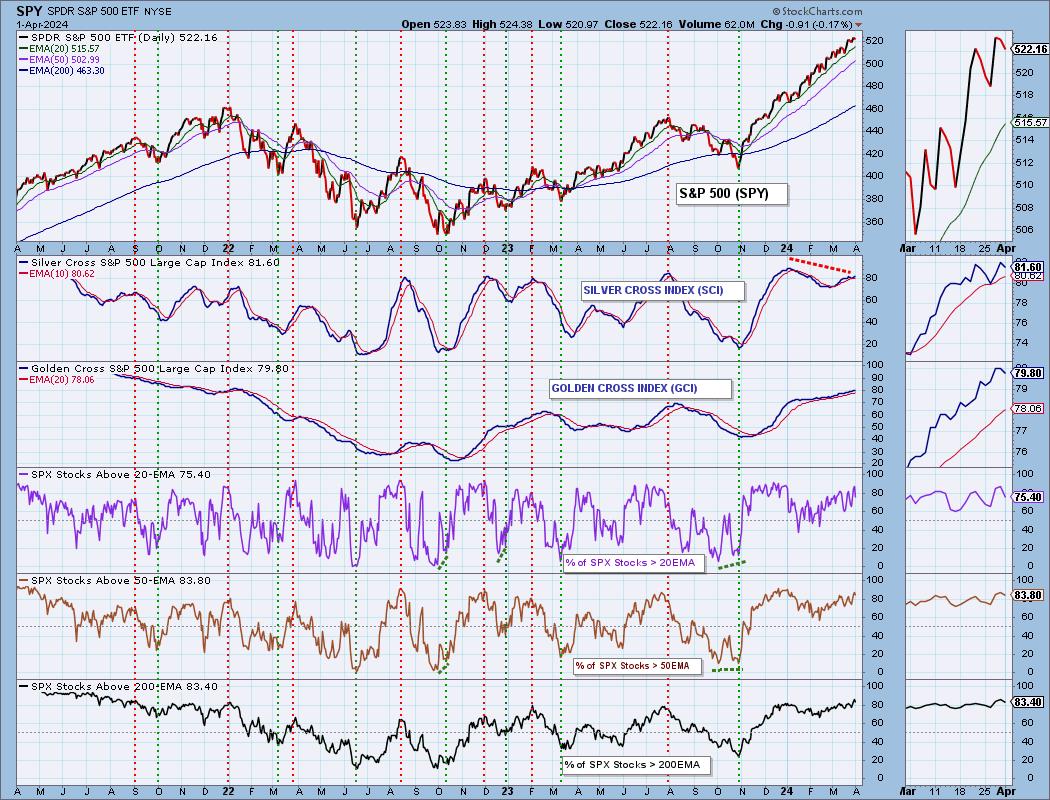Click the 'SPX Stocks Above 50-EMA 83.80' legend
Screen dimensions: 1050x800
(115, 580)
